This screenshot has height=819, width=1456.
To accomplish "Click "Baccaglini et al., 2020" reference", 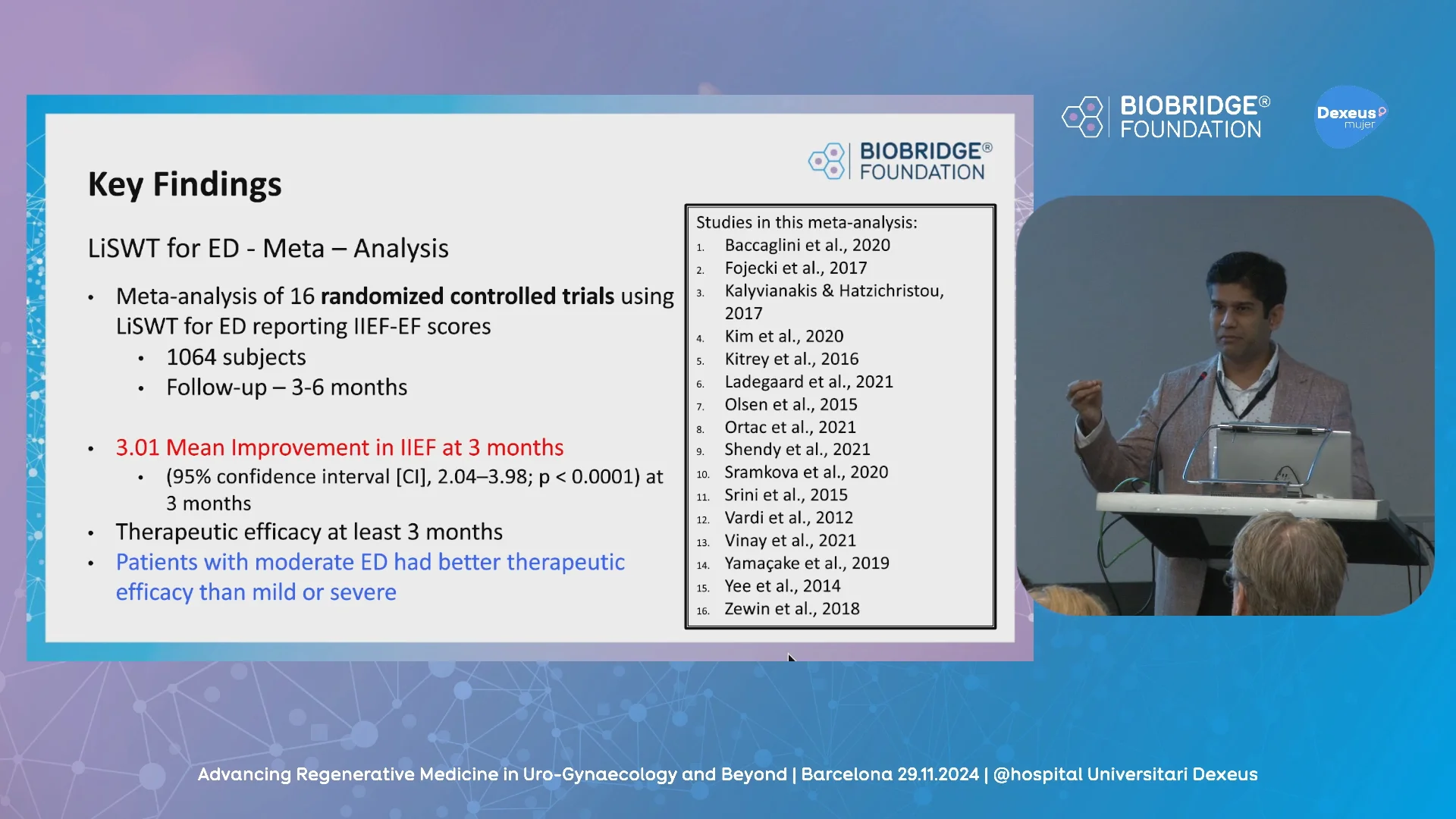I will coord(807,245).
